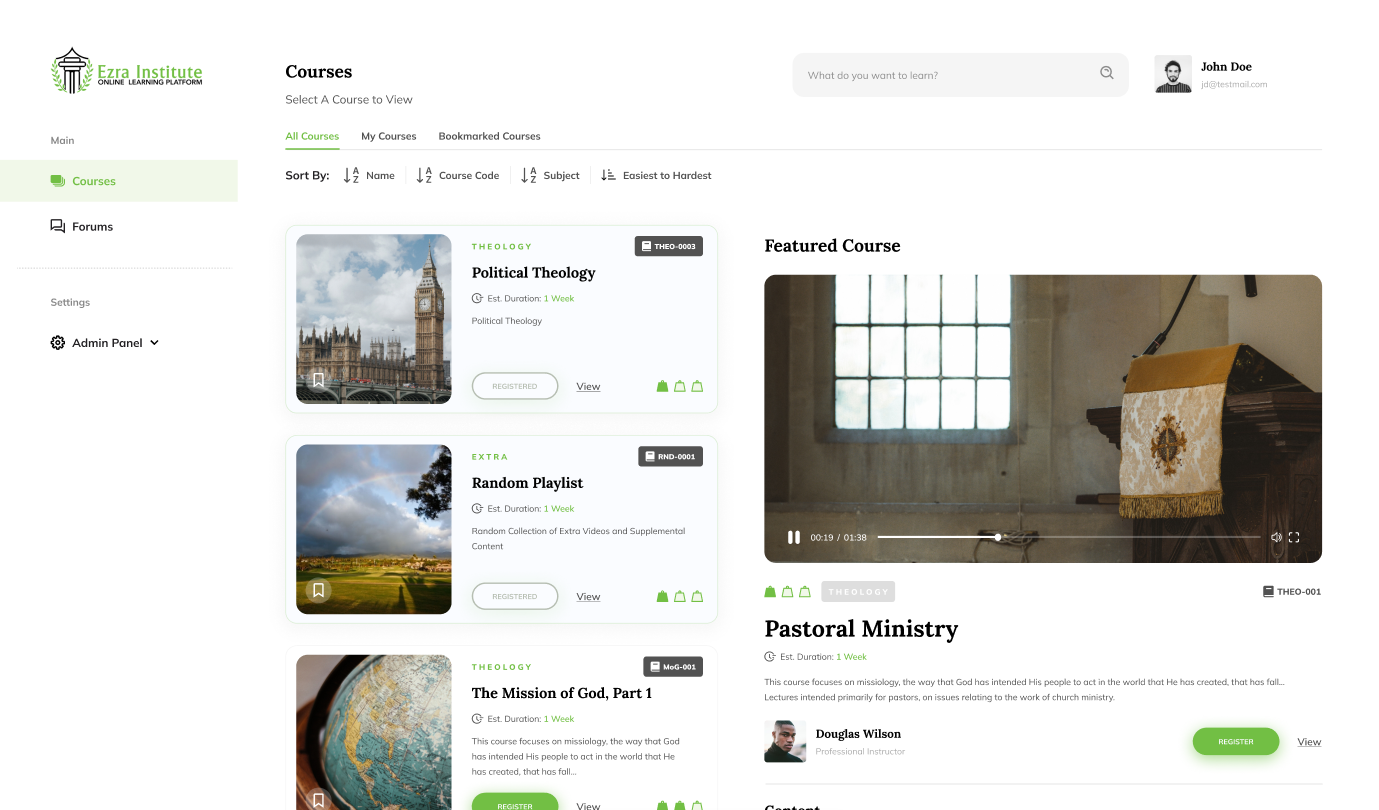Click the search magnifier icon
Screen dimensions: 1379x810
[x=1107, y=72]
